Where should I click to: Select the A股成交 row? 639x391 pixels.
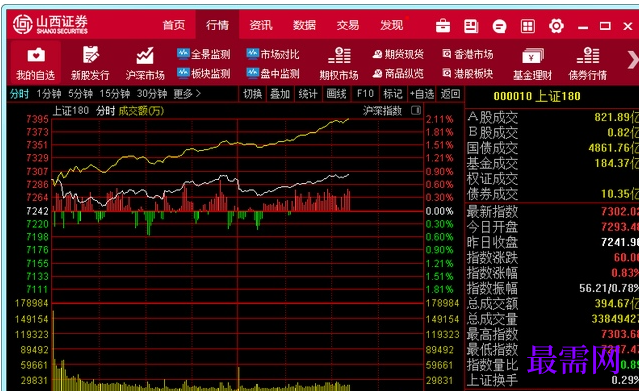(x=553, y=117)
